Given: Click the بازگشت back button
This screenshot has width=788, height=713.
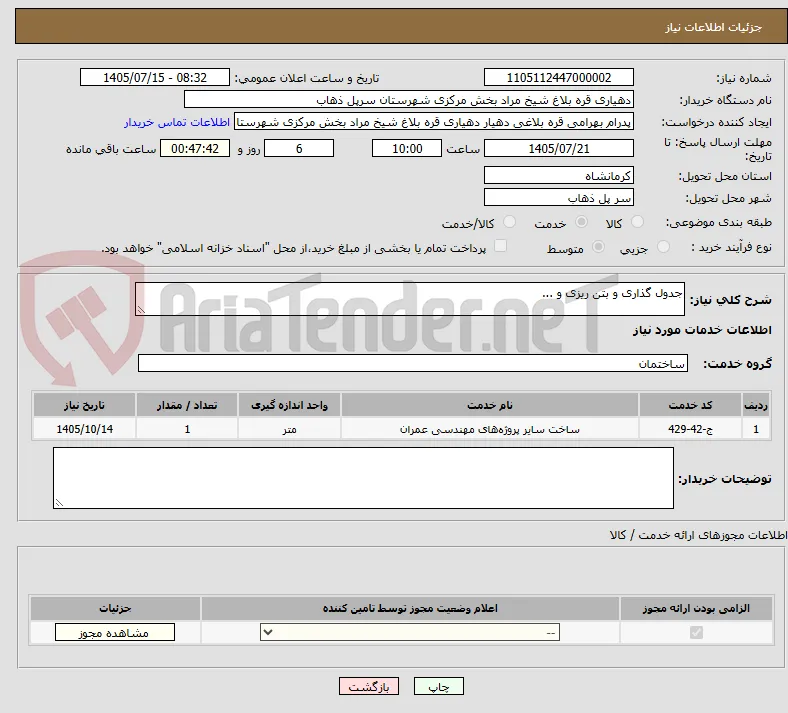Looking at the screenshot, I should coord(369,686).
